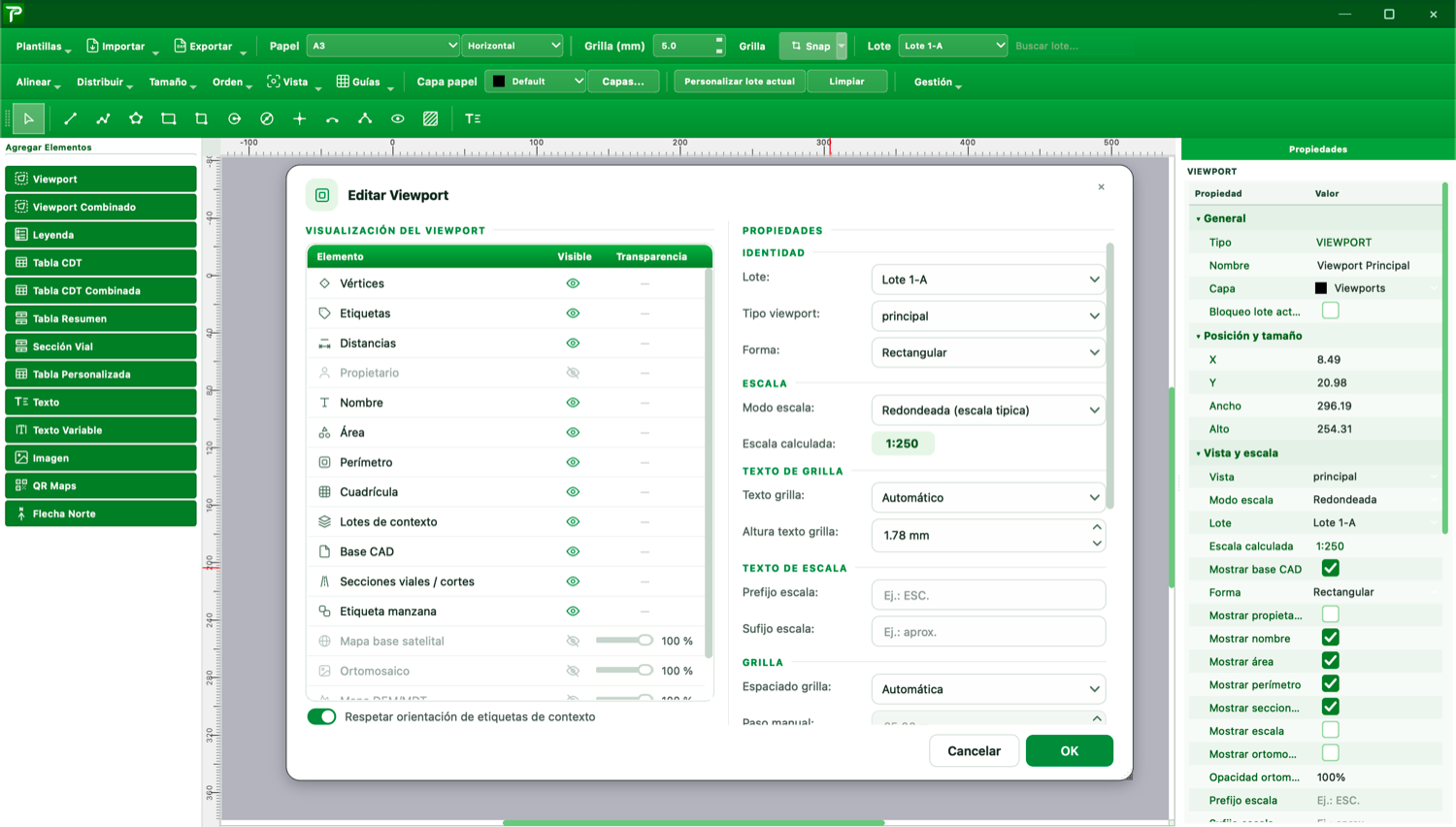
Task: Open Alinear menu
Action: tap(38, 83)
